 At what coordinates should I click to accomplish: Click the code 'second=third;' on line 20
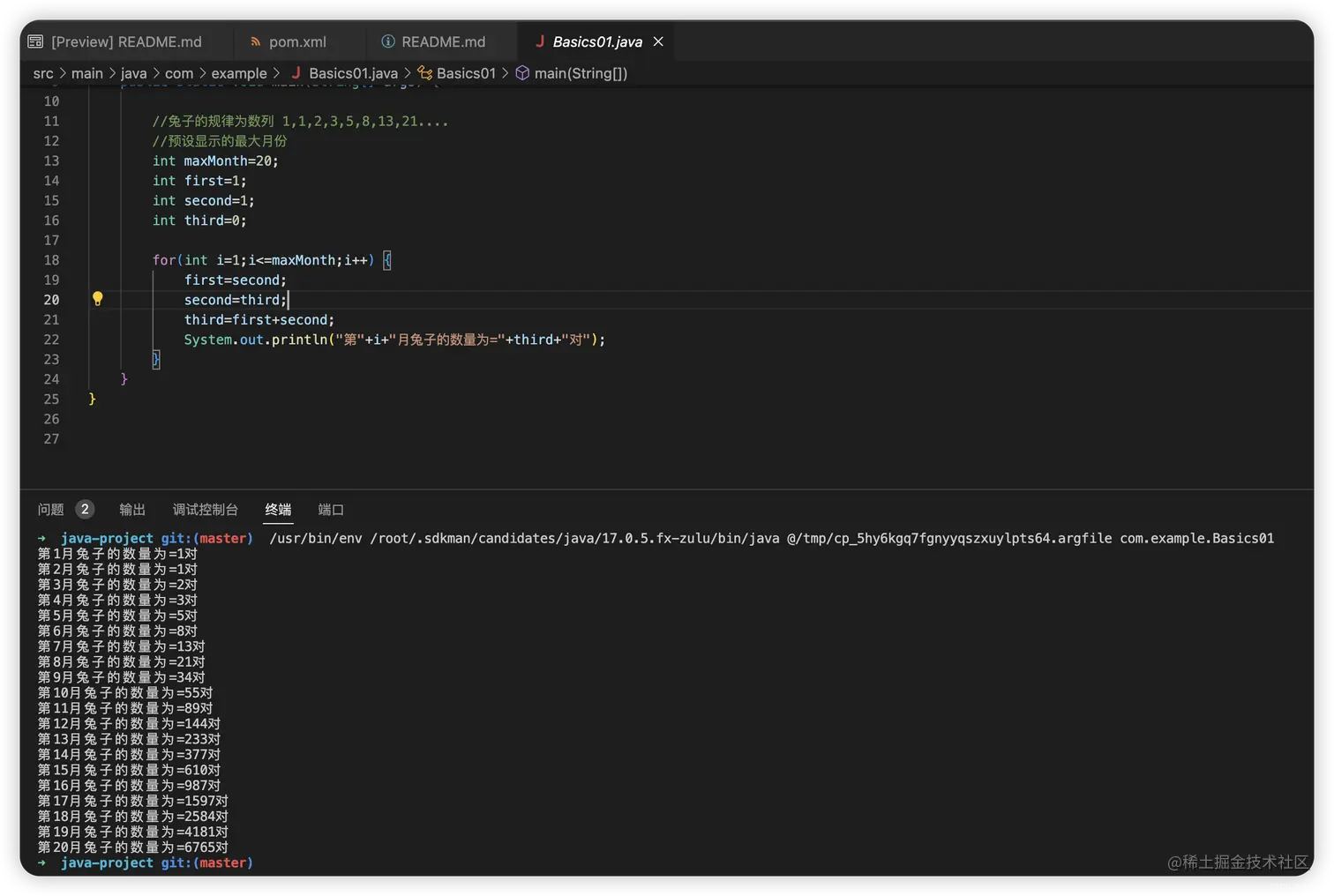pyautogui.click(x=236, y=300)
